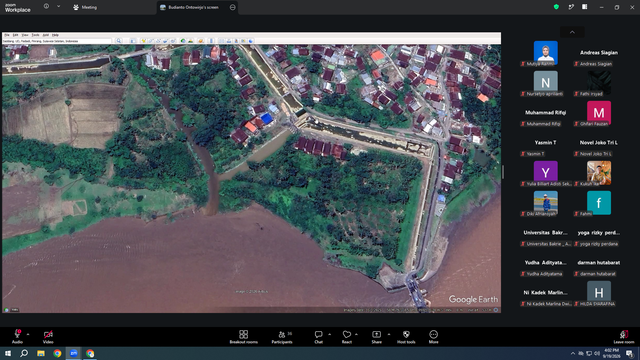Mute or unmute the Audio microphone
Screen dimensions: 640x360
pyautogui.click(x=17, y=337)
